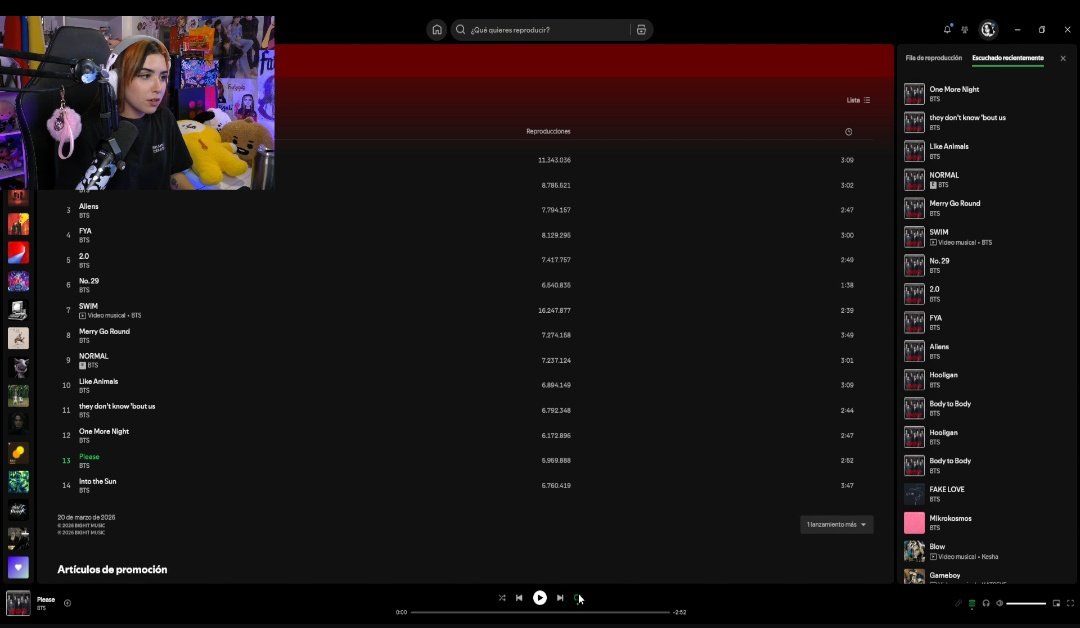The width and height of the screenshot is (1080, 628).
Task: Open the Lista view options dropdown
Action: (858, 101)
